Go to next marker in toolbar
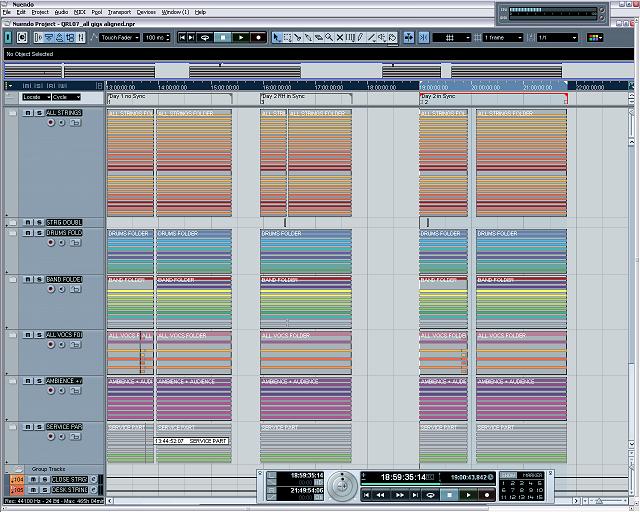Screen dimensions: 640x512 [191, 38]
